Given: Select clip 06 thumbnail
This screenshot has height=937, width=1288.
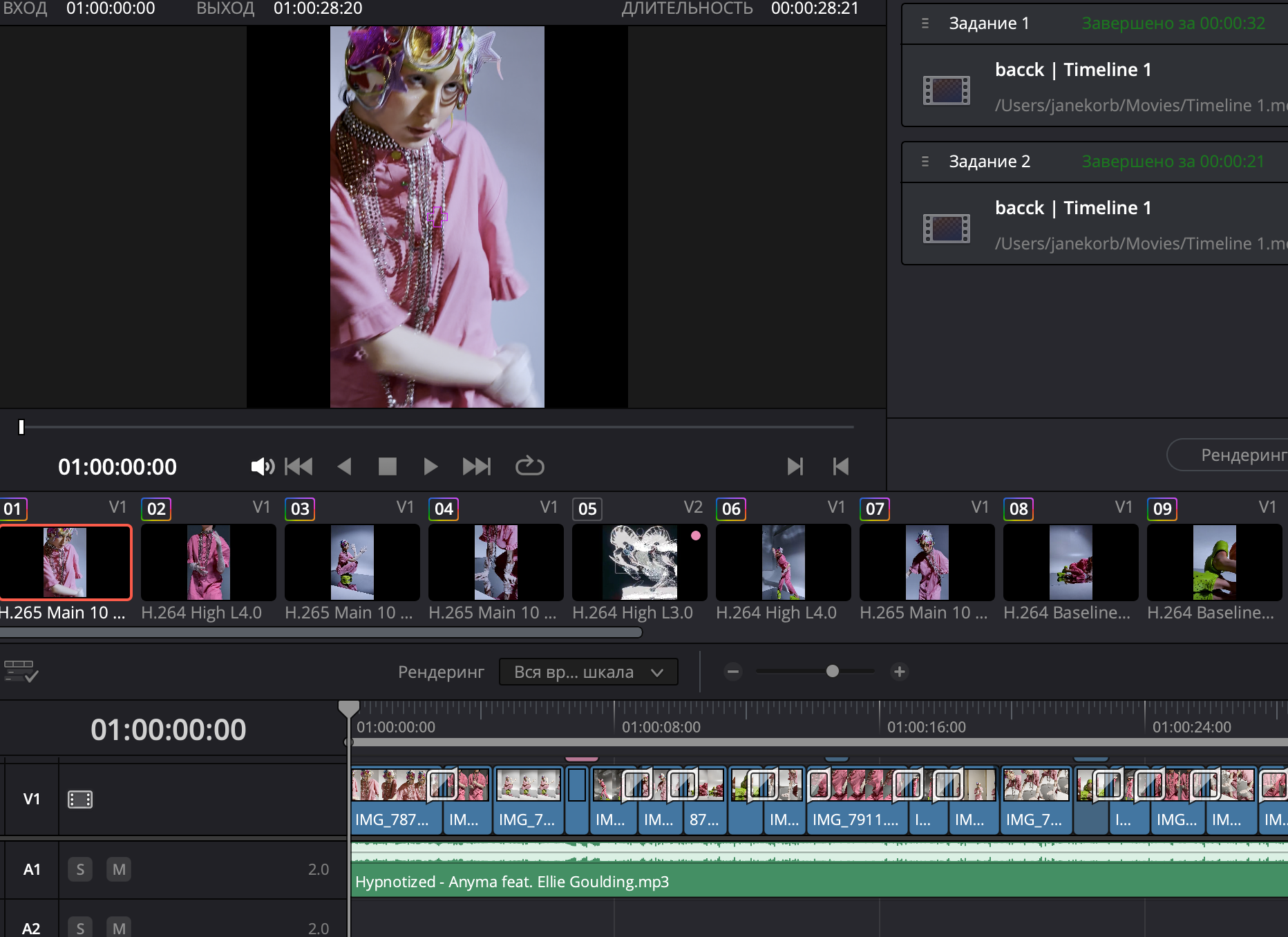Looking at the screenshot, I should tap(784, 562).
